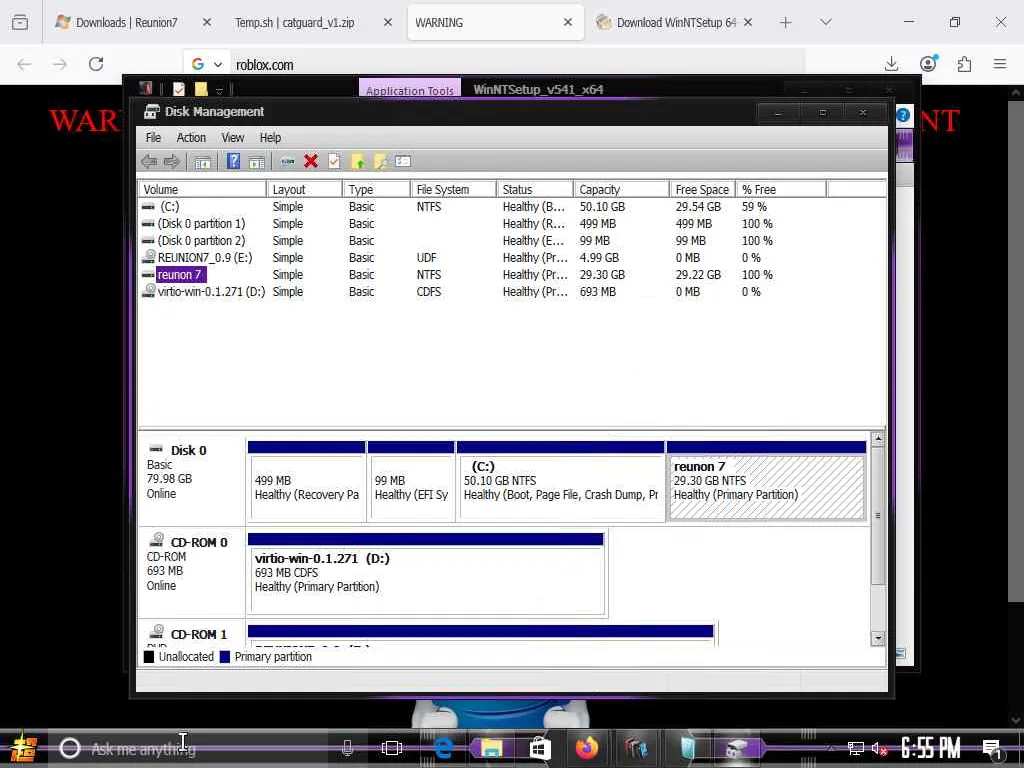The height and width of the screenshot is (768, 1024).
Task: Click the Start button on the taskbar
Action: 23,748
